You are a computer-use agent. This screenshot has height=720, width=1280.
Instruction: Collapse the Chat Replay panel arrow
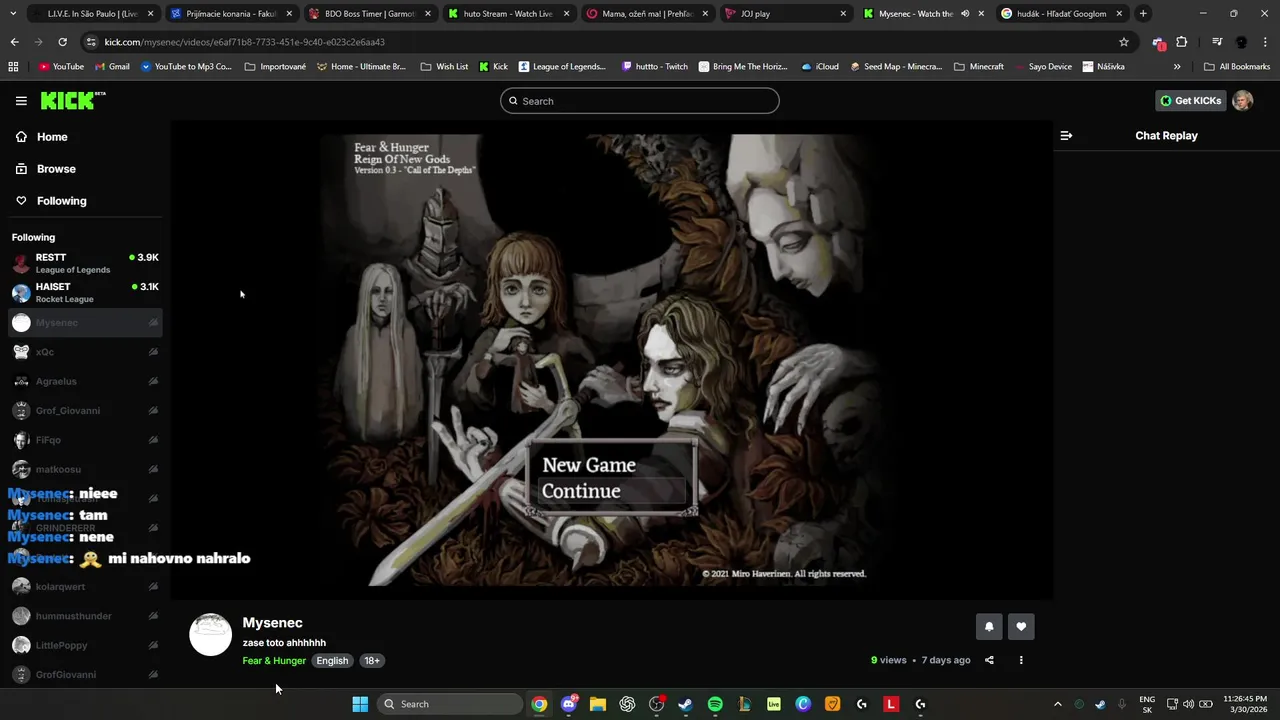[1066, 135]
